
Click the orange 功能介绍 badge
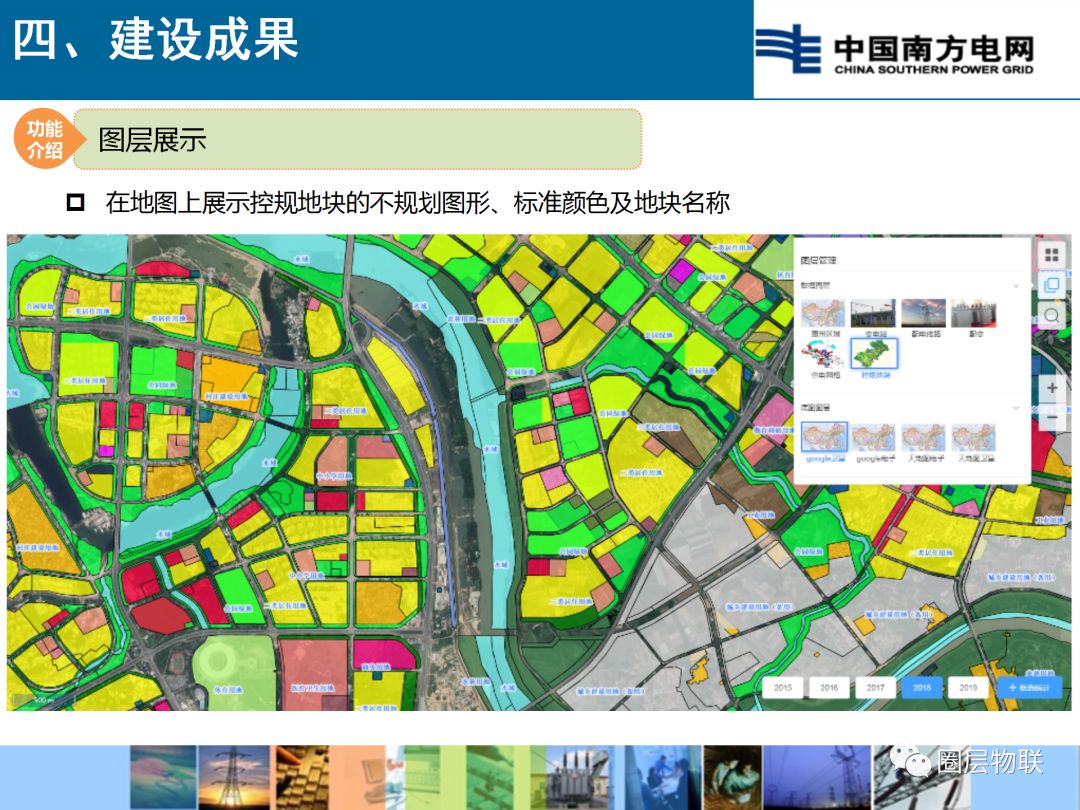[45, 138]
